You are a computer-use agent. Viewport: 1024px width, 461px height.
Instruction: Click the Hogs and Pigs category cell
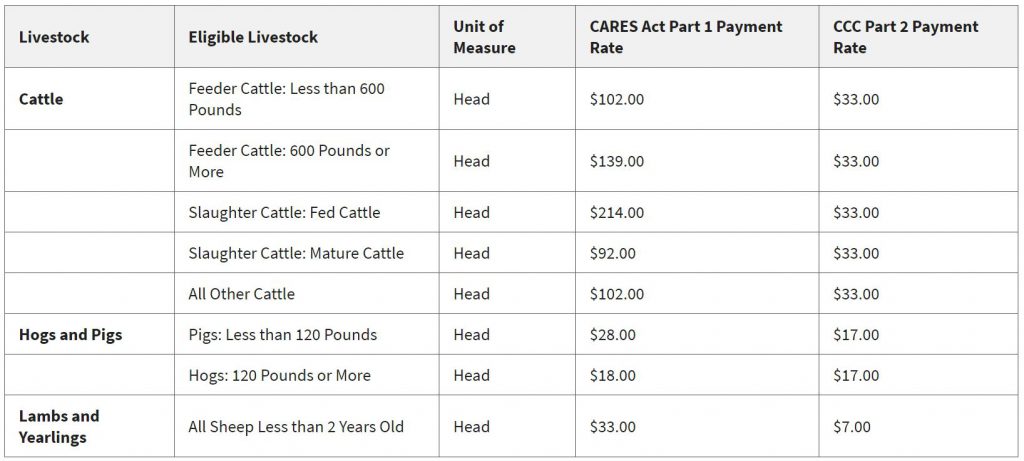click(70, 335)
